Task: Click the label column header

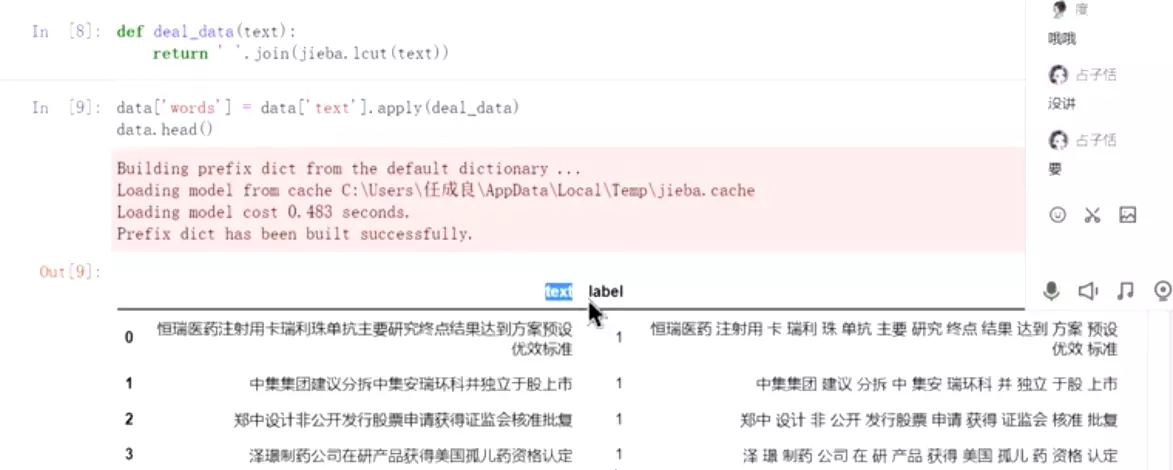Action: coord(607,291)
